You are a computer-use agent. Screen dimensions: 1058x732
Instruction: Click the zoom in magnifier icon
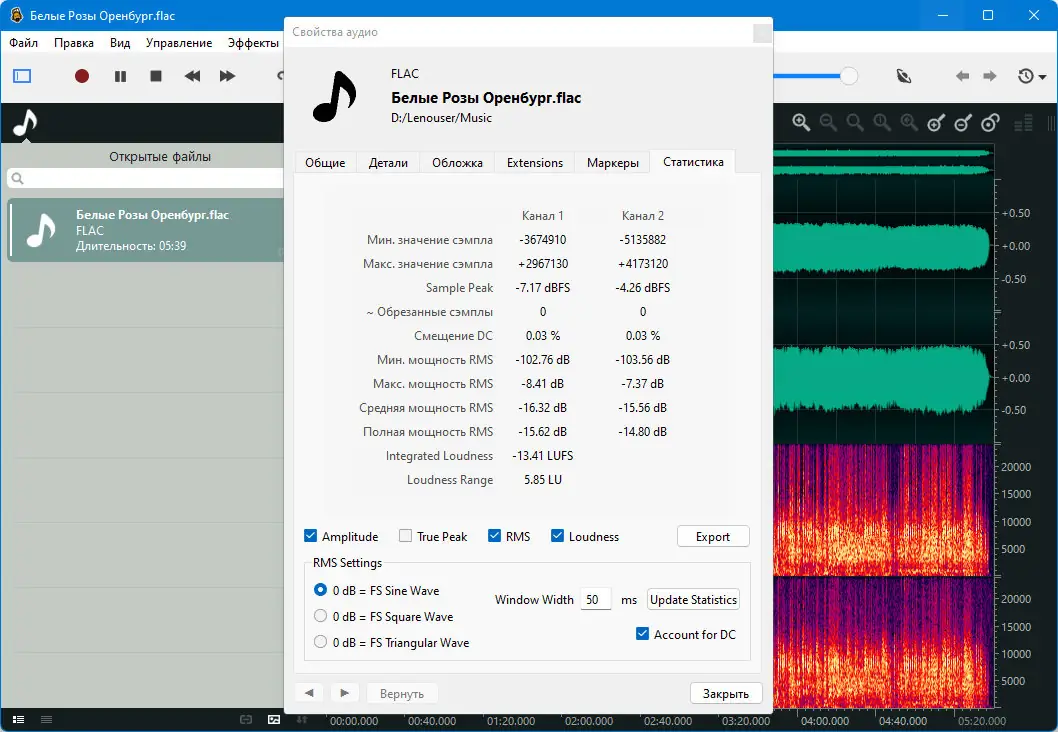801,122
